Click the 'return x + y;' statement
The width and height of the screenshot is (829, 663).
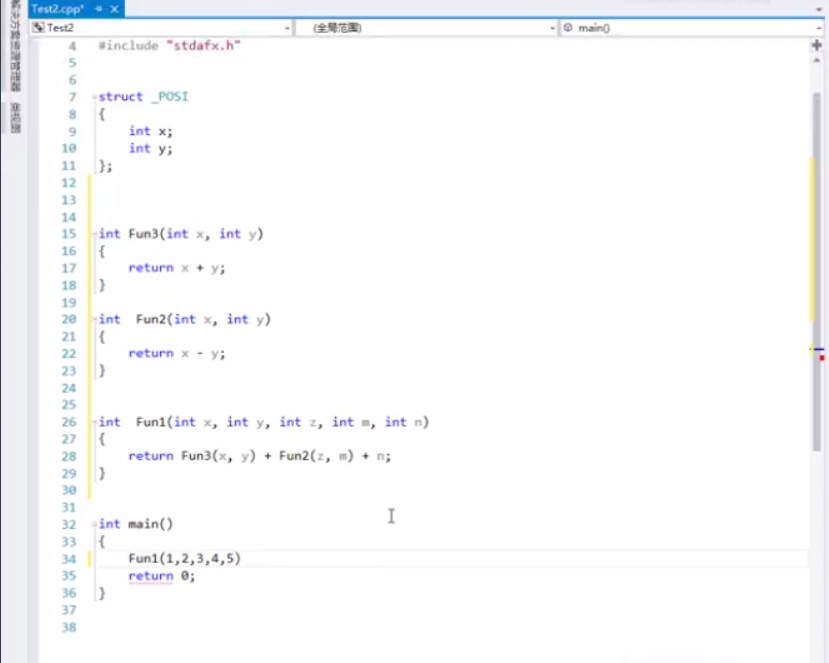(x=177, y=268)
